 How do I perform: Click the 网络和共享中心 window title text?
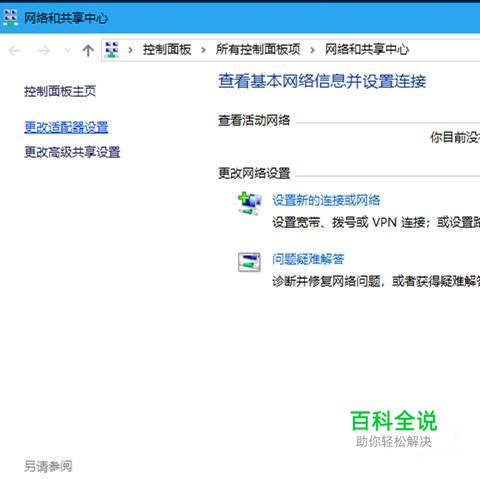[66, 18]
